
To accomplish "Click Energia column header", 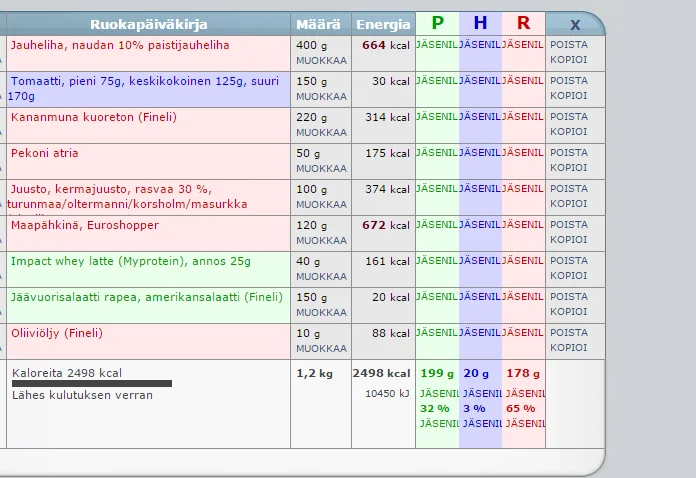I will pyautogui.click(x=382, y=24).
